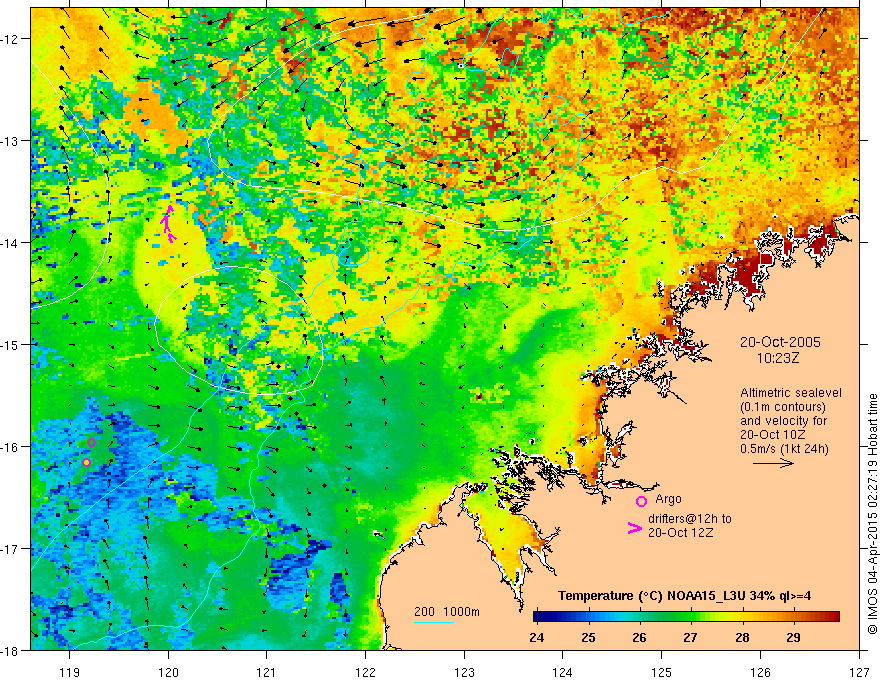Click the longitude axis label 119
Screen dimensions: 880x680
(x=70, y=672)
